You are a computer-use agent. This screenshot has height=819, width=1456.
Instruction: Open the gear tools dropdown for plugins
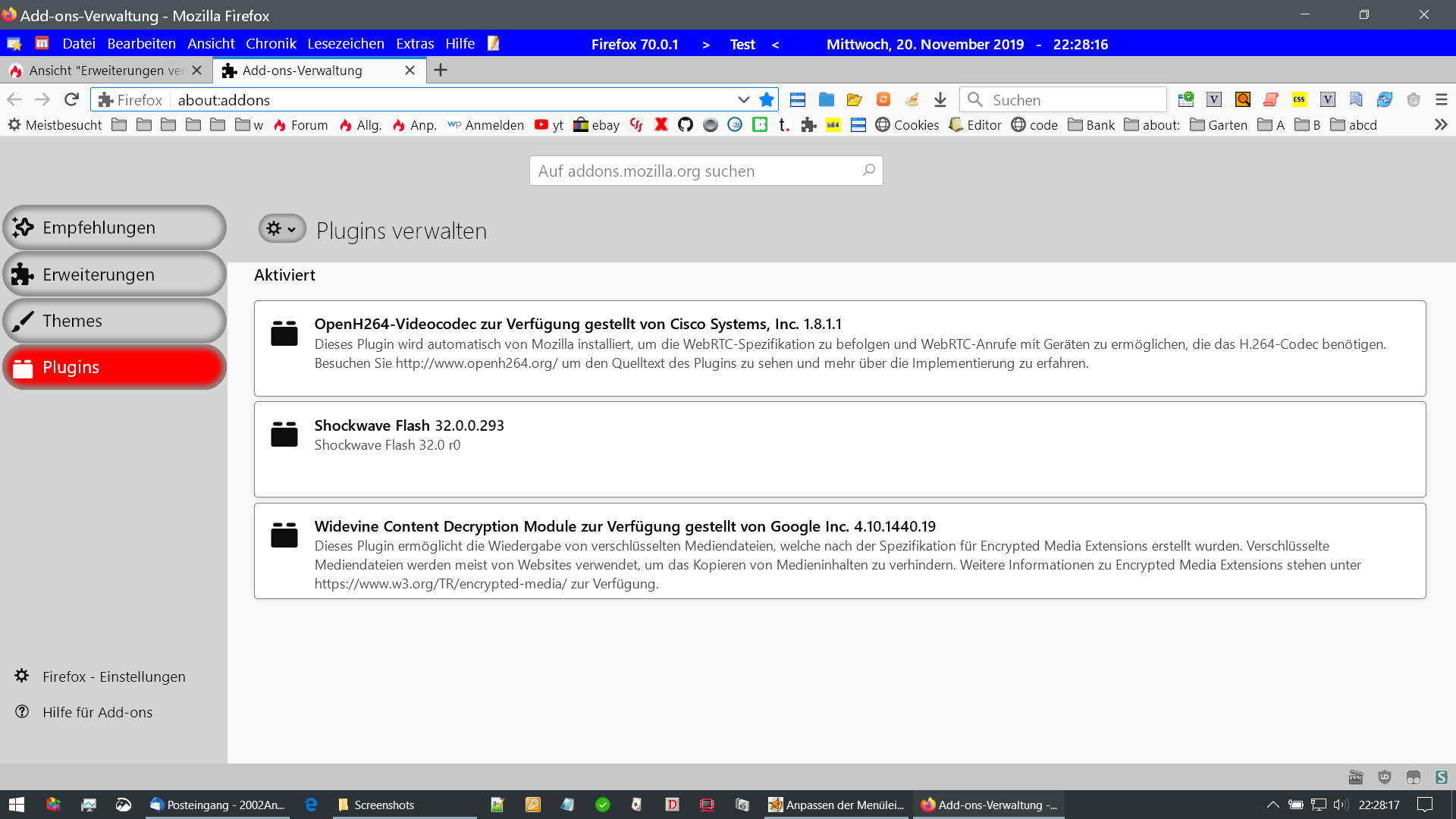tap(281, 229)
